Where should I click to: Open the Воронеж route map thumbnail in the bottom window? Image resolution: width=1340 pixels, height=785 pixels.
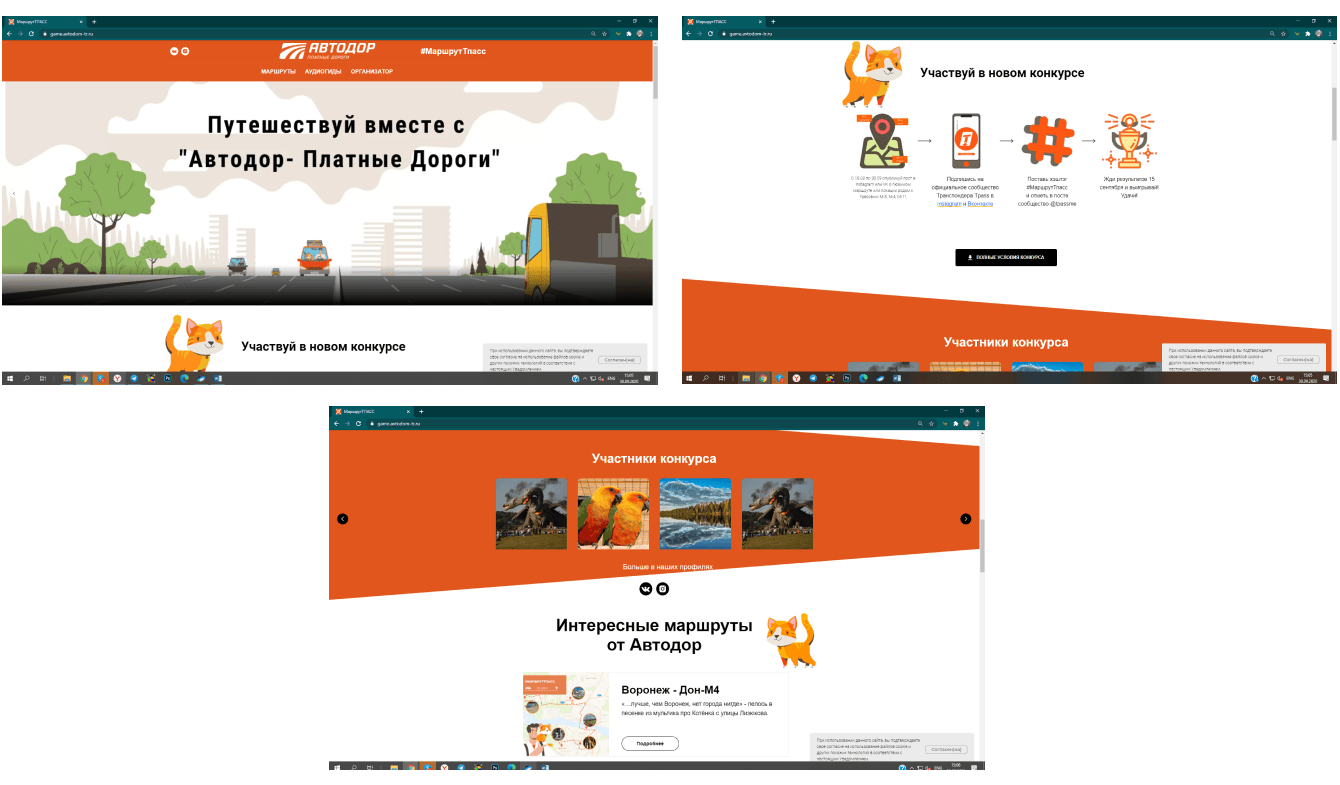[565, 715]
